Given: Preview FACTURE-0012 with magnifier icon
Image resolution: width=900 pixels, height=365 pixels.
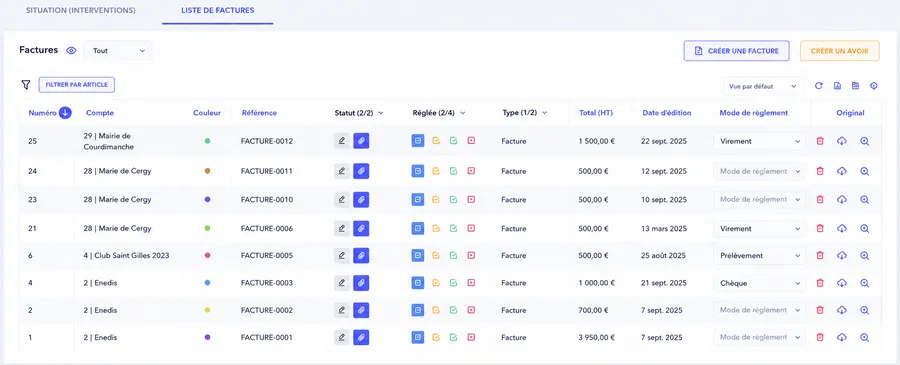Looking at the screenshot, I should click(x=864, y=141).
